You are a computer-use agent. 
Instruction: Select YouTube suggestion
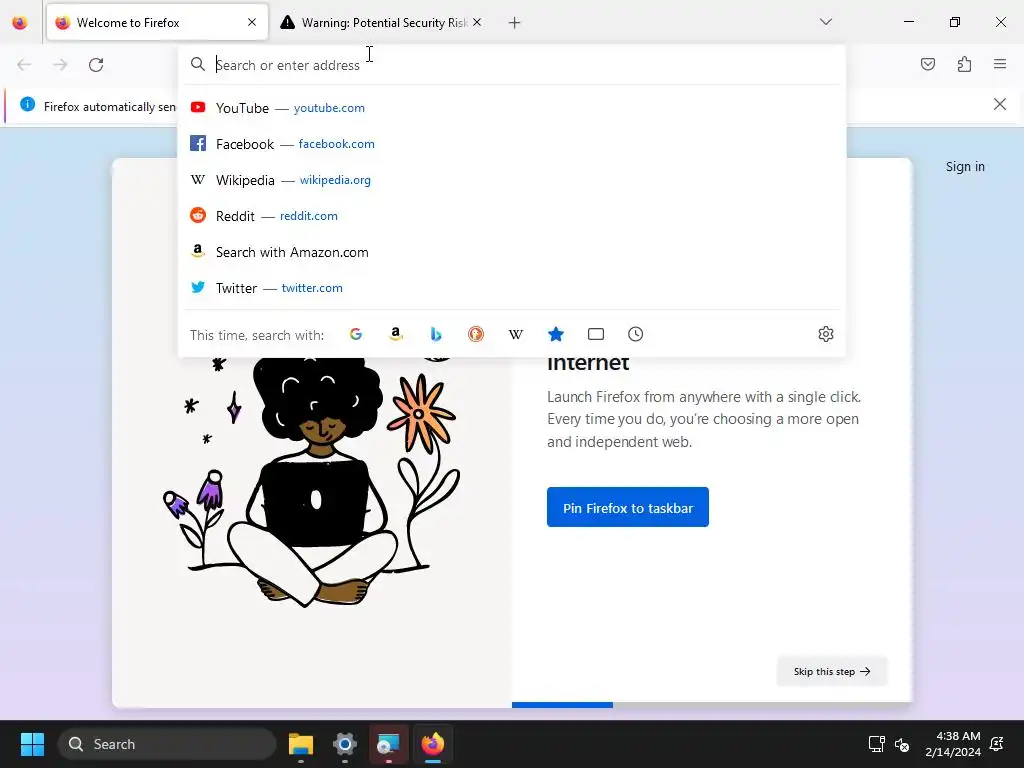point(512,108)
